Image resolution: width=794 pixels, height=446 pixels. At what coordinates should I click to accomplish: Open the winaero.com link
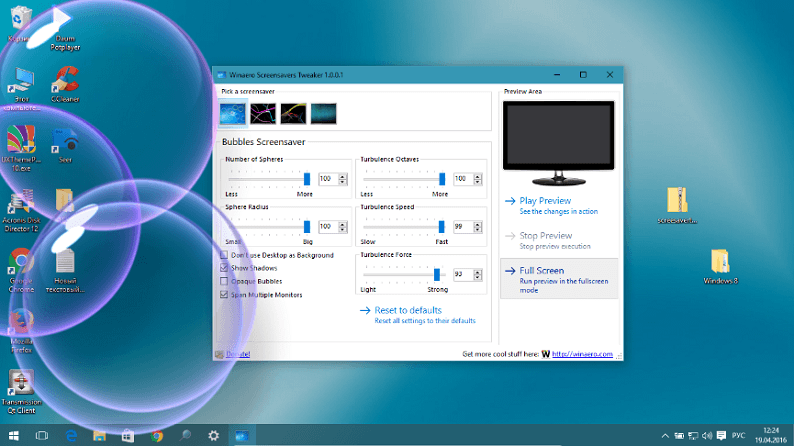582,354
